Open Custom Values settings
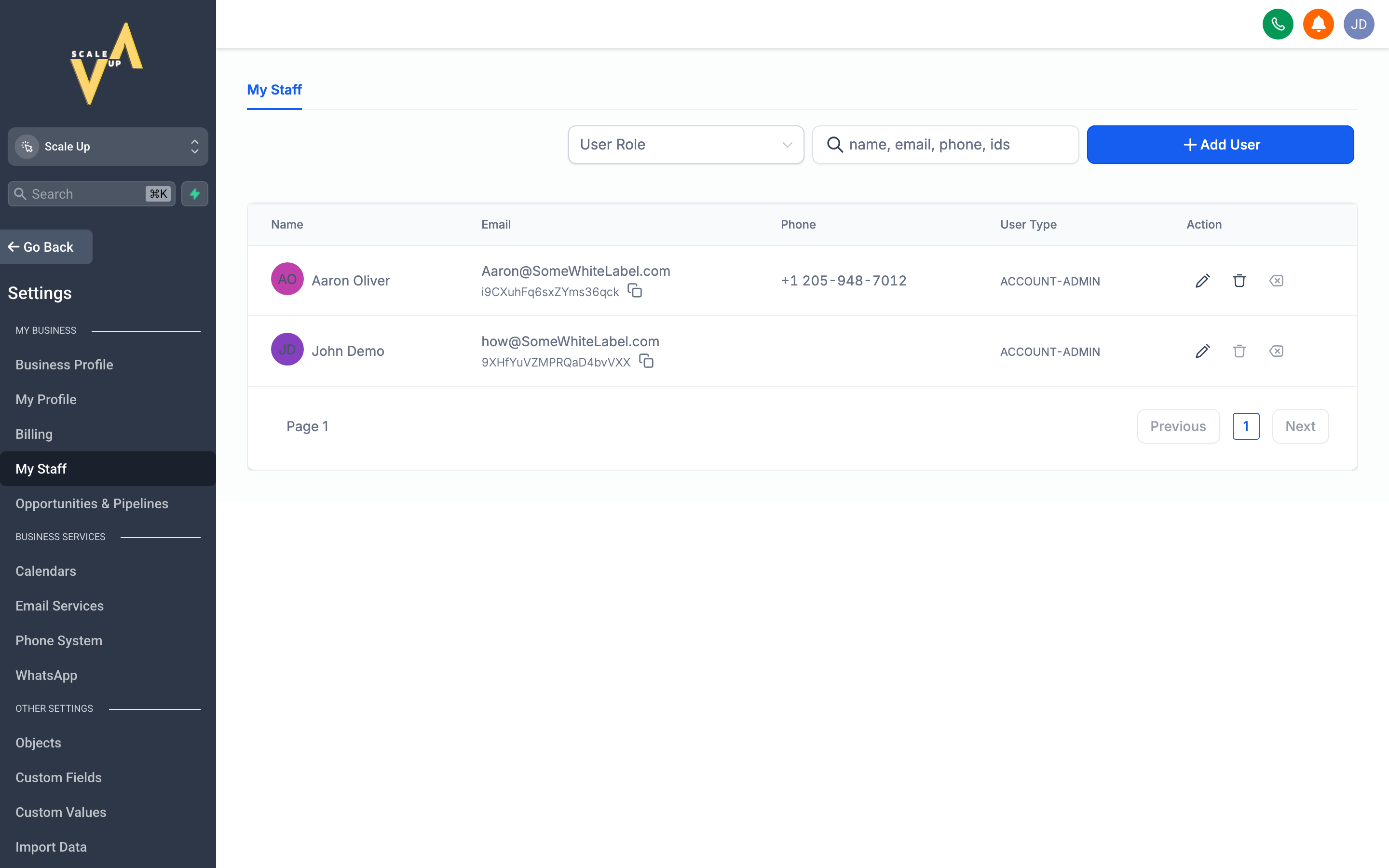The height and width of the screenshot is (868, 1389). (x=61, y=813)
